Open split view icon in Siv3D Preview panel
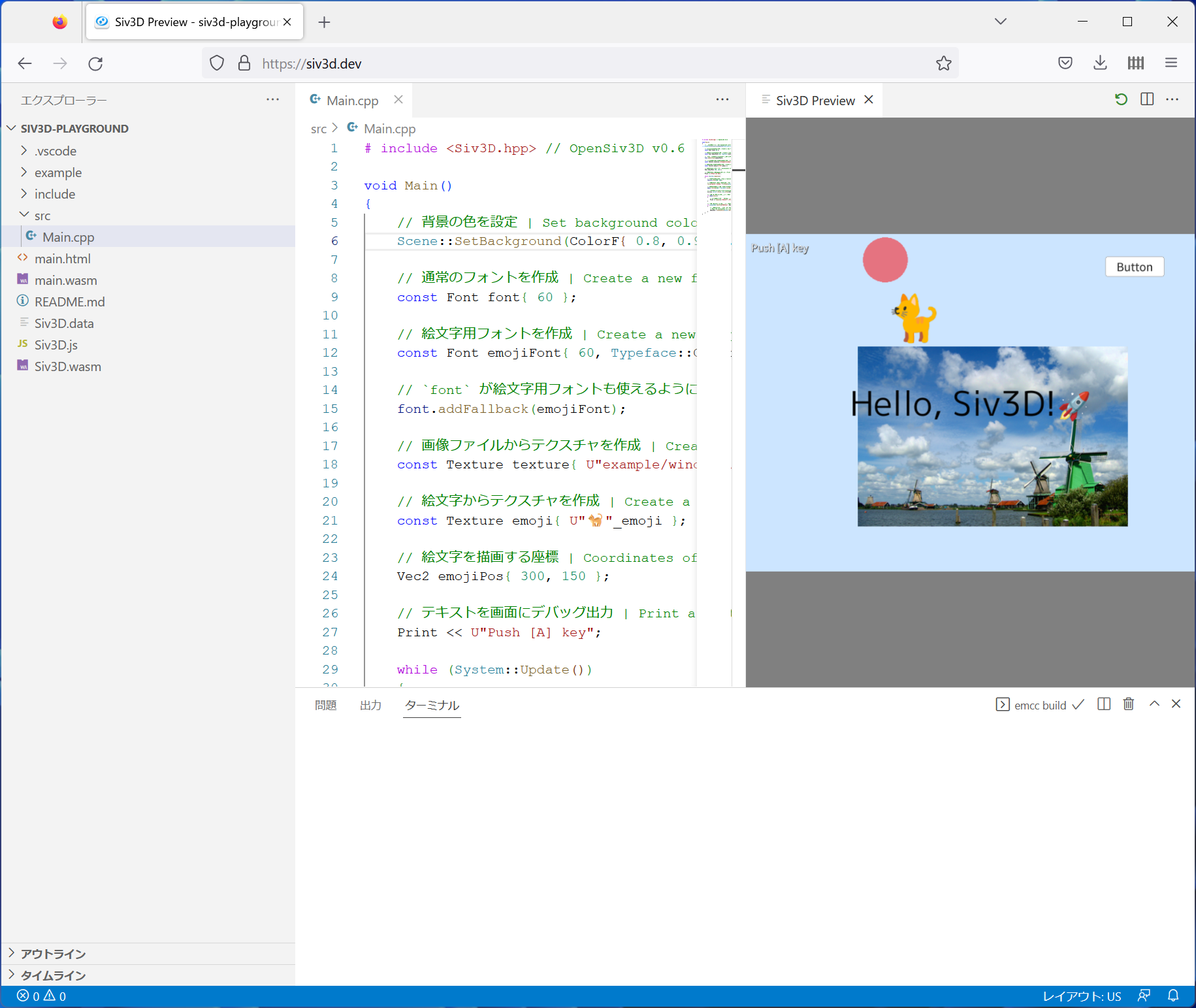This screenshot has width=1196, height=1008. (1148, 99)
